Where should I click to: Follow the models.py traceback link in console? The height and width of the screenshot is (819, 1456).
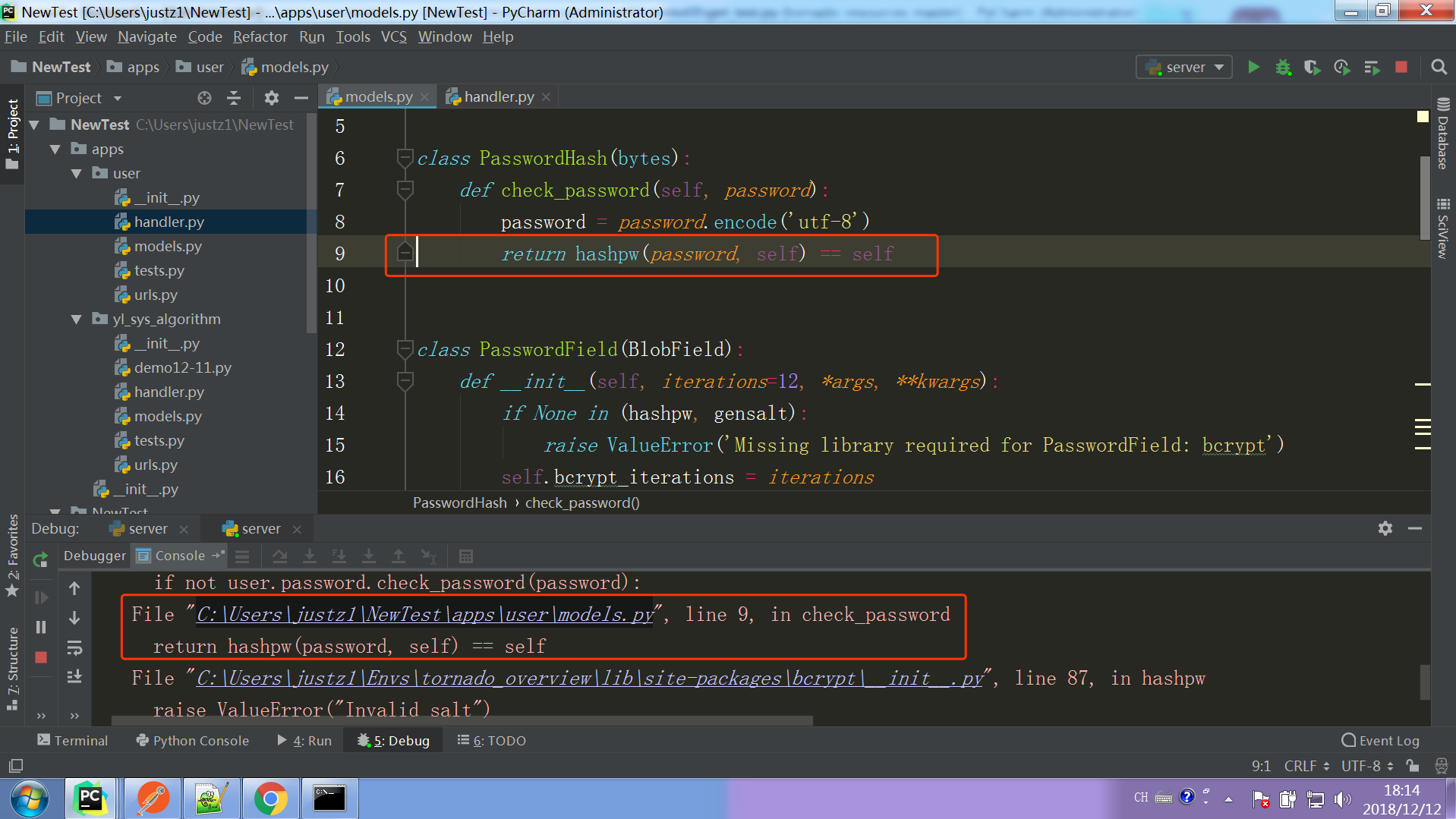point(425,614)
